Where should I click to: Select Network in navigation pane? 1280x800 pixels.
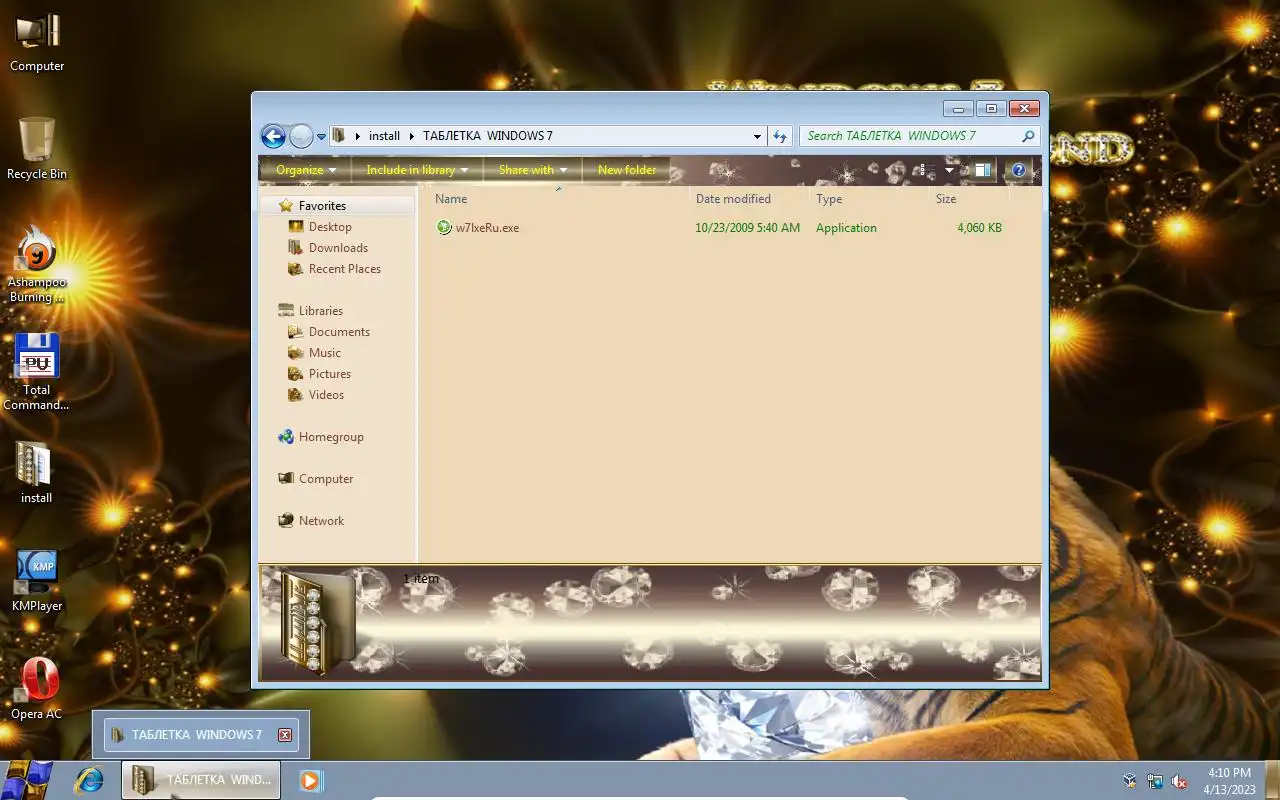(x=321, y=521)
